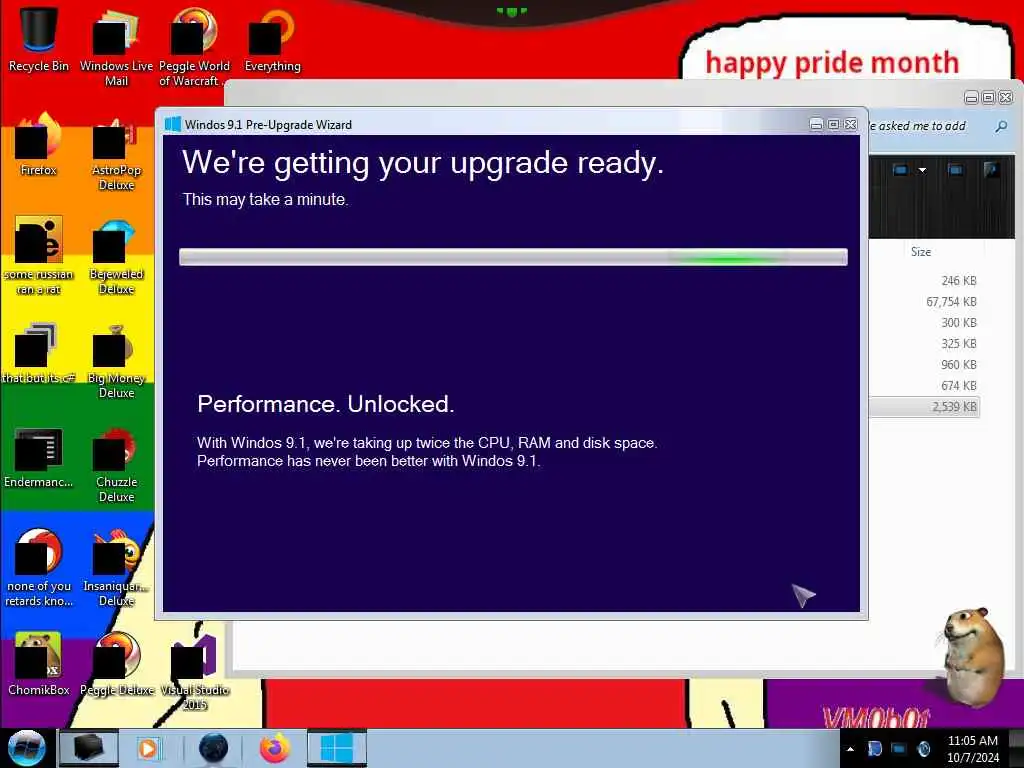
Task: Show hidden tray icons arrow
Action: (x=850, y=749)
